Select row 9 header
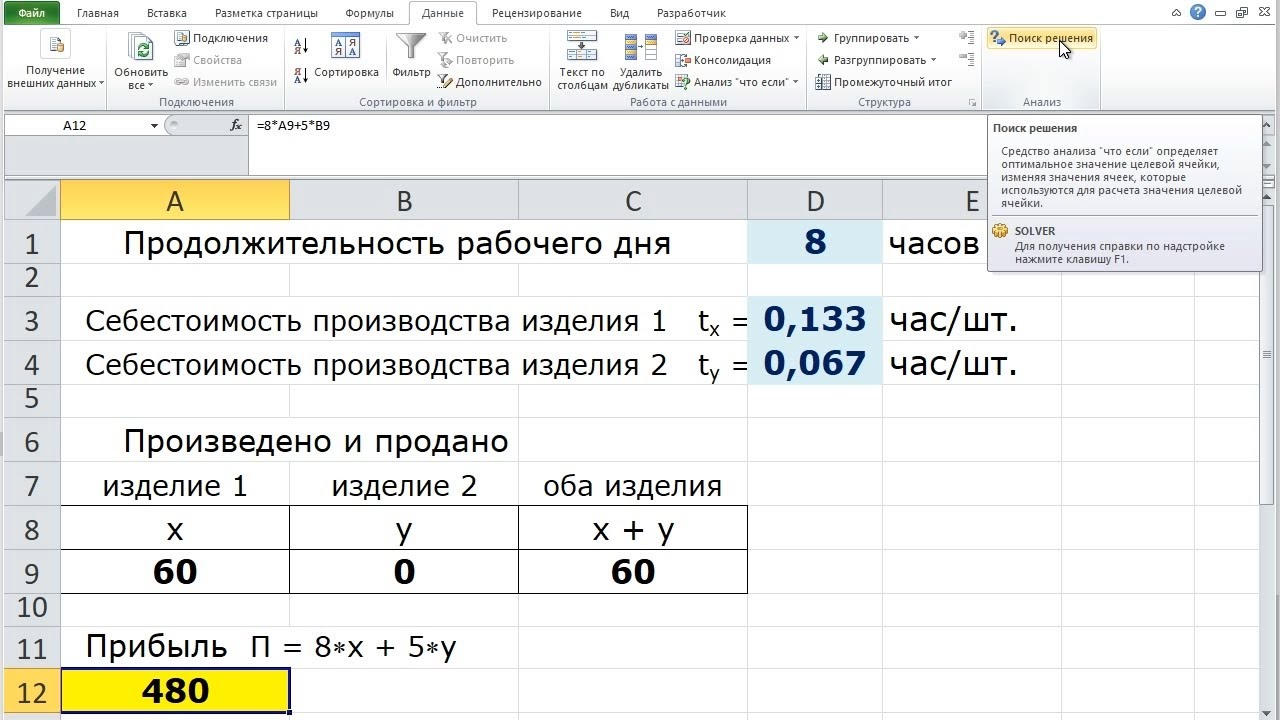This screenshot has width=1280, height=720. pyautogui.click(x=31, y=572)
